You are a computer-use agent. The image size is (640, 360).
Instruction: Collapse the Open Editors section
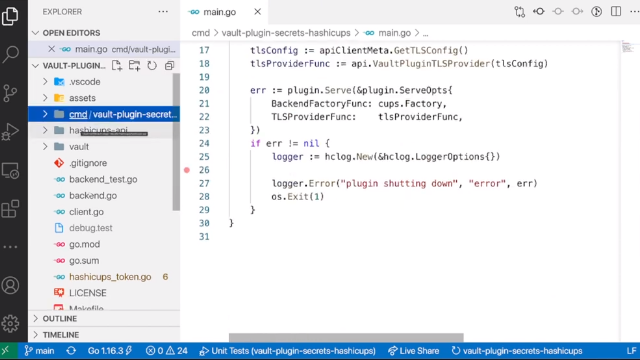point(36,33)
